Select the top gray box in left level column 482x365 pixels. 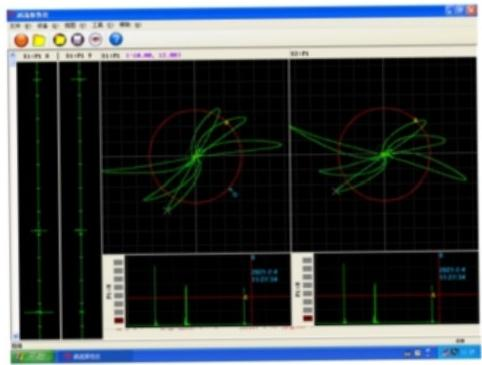tap(119, 263)
